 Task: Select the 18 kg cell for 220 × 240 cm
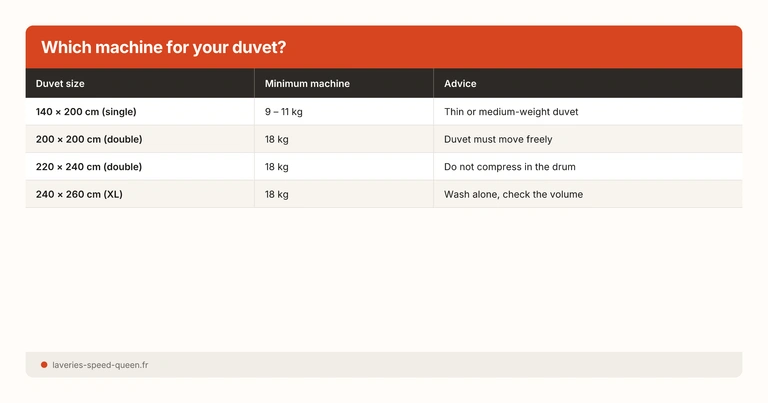[x=277, y=166]
